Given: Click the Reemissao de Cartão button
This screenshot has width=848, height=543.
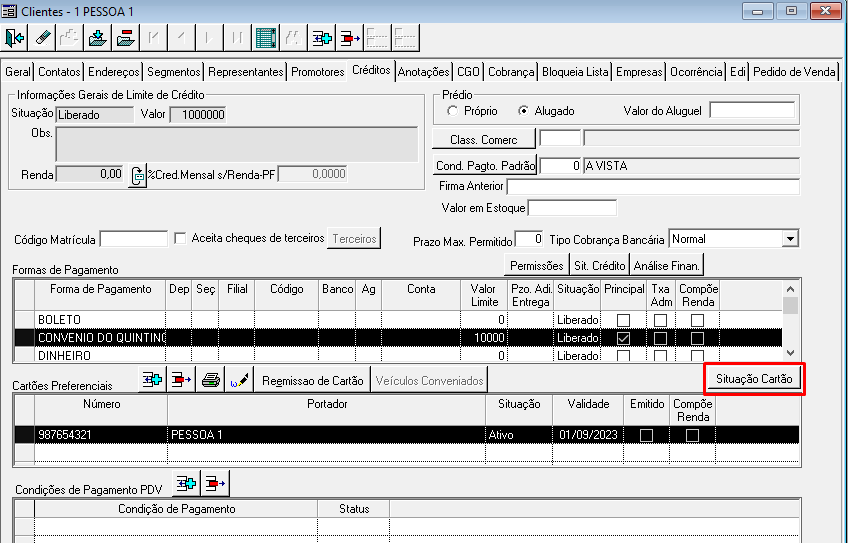Looking at the screenshot, I should tap(313, 381).
